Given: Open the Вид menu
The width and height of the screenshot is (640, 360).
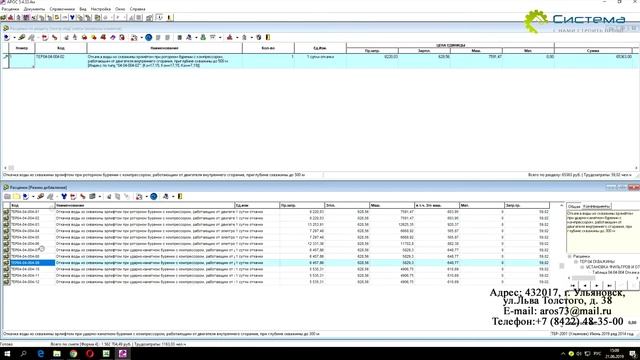Looking at the screenshot, I should [x=83, y=9].
